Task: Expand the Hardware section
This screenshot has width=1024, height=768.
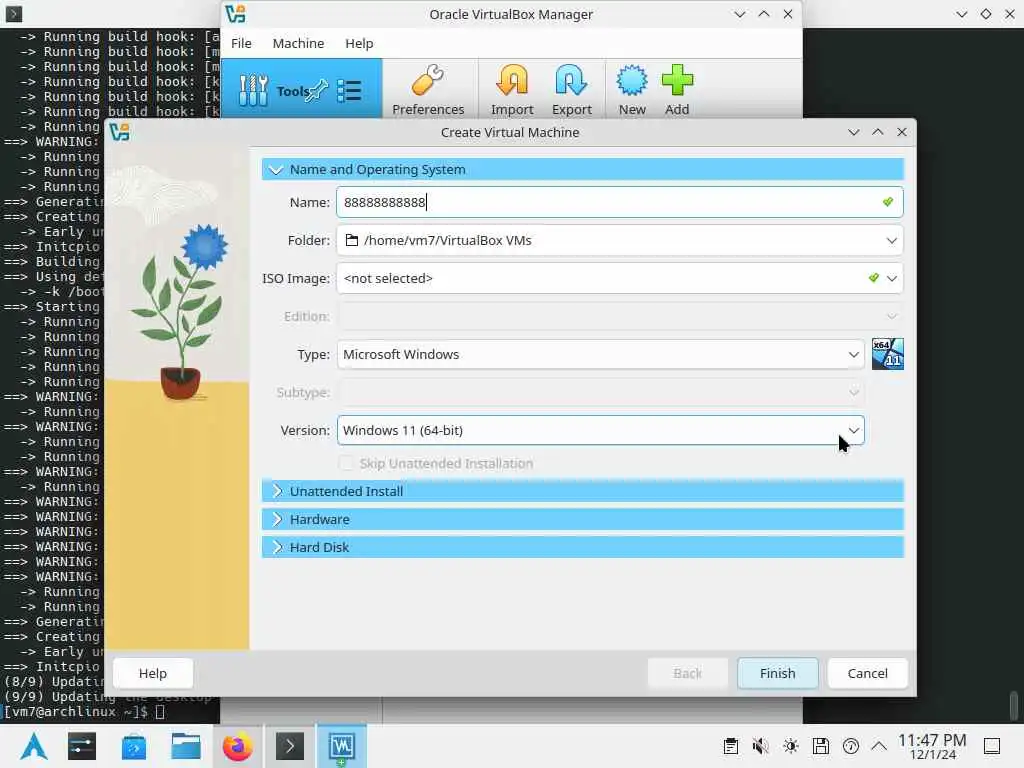Action: click(583, 519)
